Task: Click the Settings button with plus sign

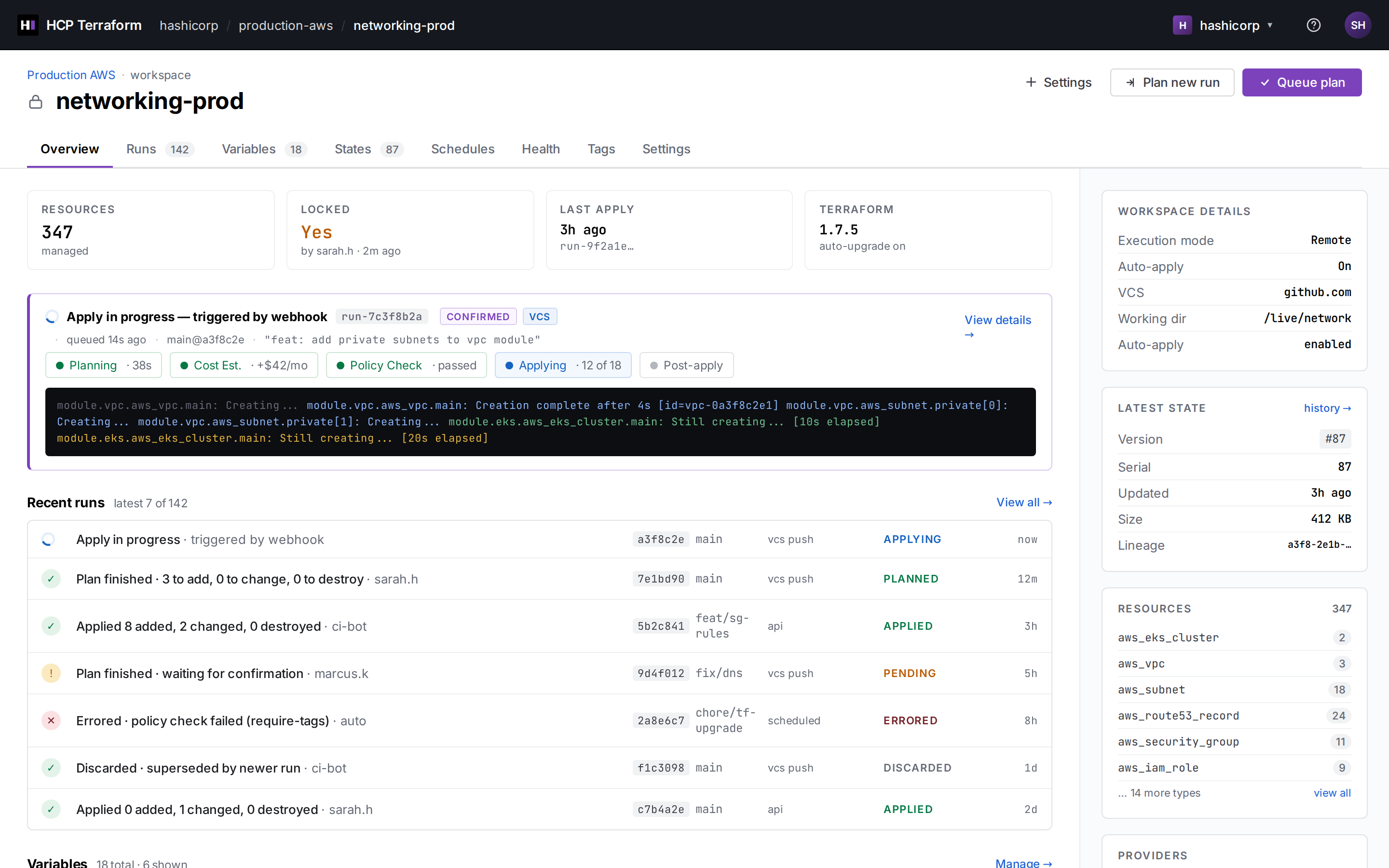Action: click(1059, 82)
